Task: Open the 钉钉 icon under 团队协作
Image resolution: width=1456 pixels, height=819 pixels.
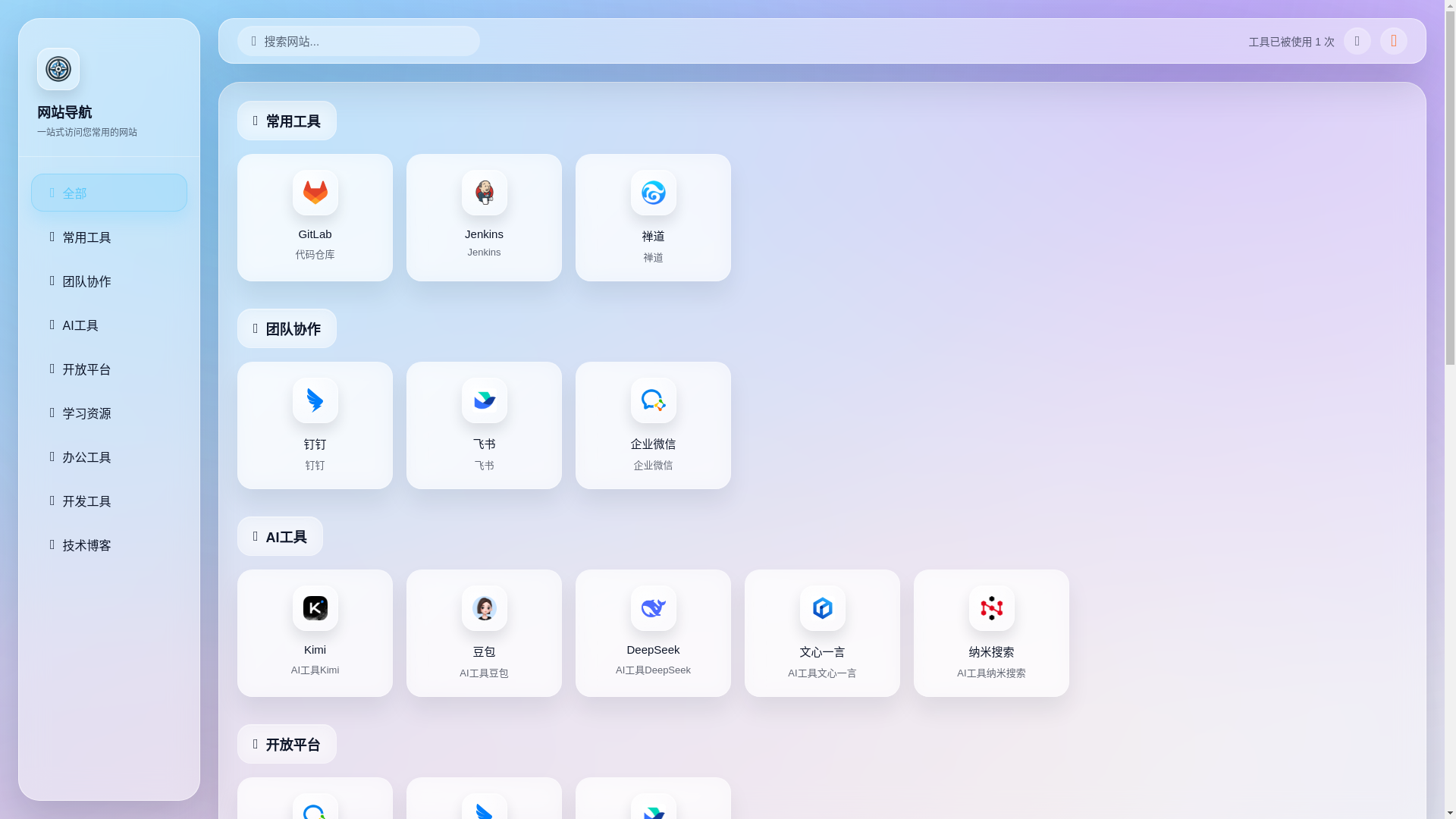Action: [x=315, y=400]
